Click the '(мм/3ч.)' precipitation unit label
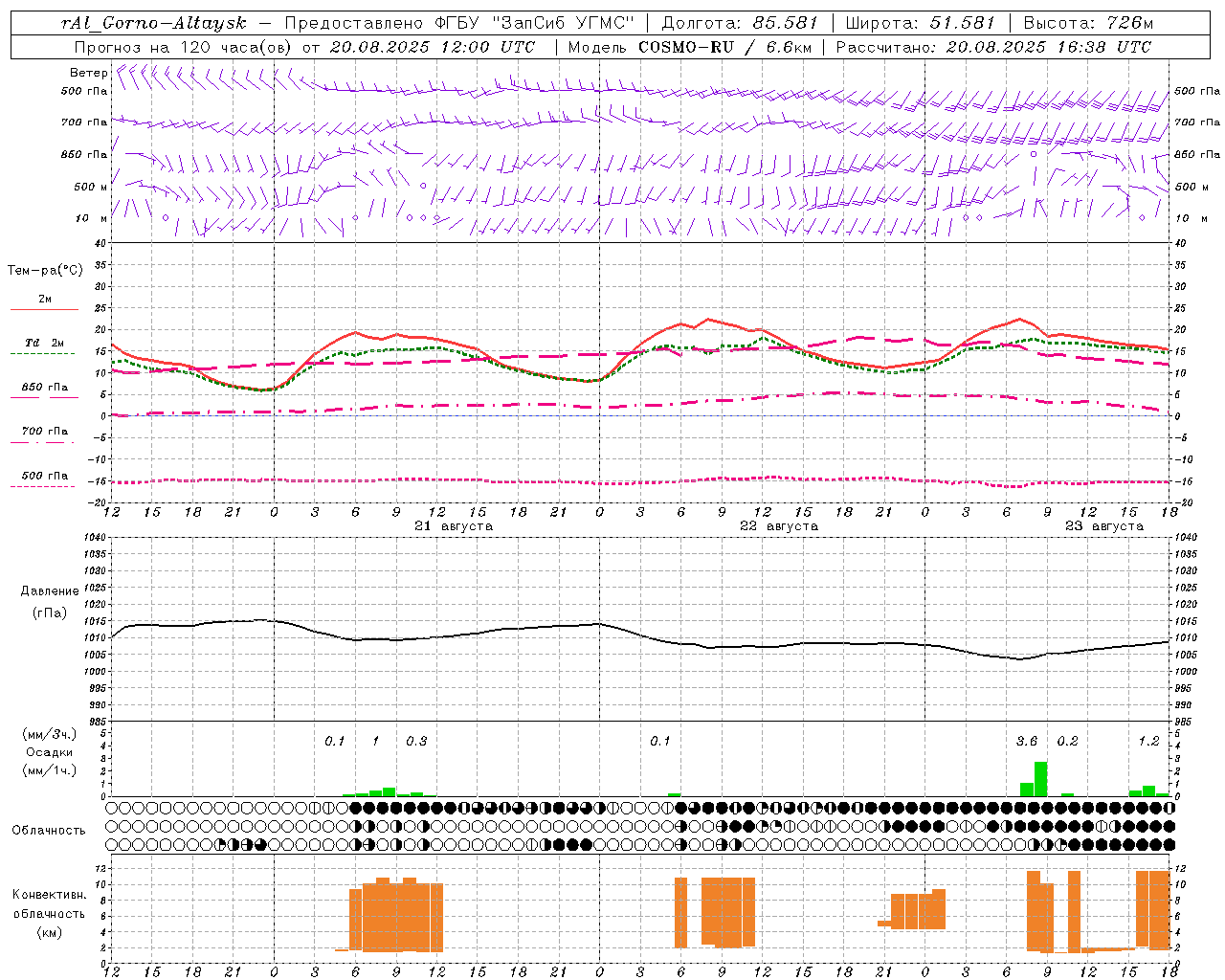The width and height of the screenshot is (1225, 980). pos(50,734)
